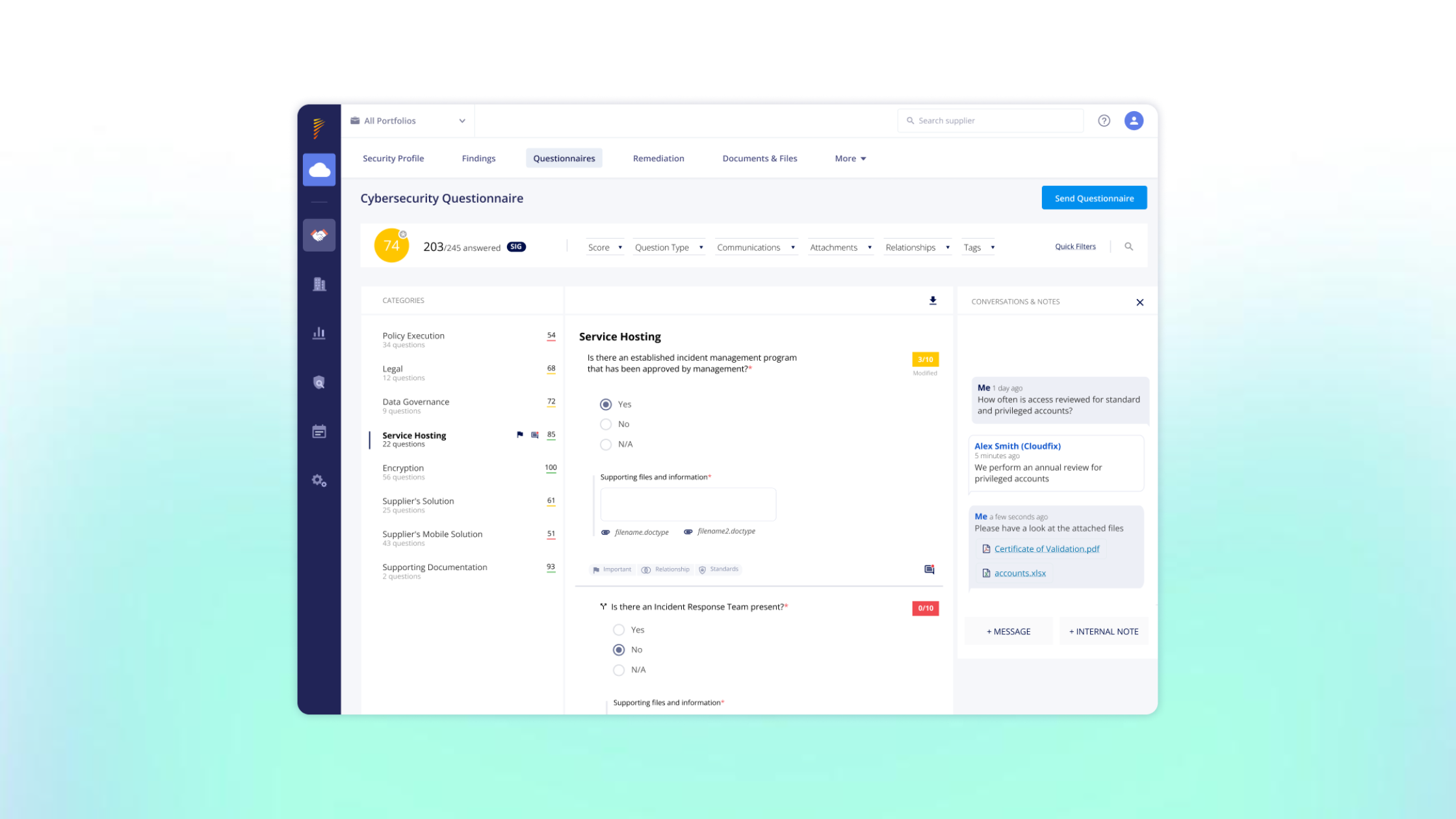Click the orange striped logo icon
This screenshot has width=1456, height=819.
tap(318, 128)
